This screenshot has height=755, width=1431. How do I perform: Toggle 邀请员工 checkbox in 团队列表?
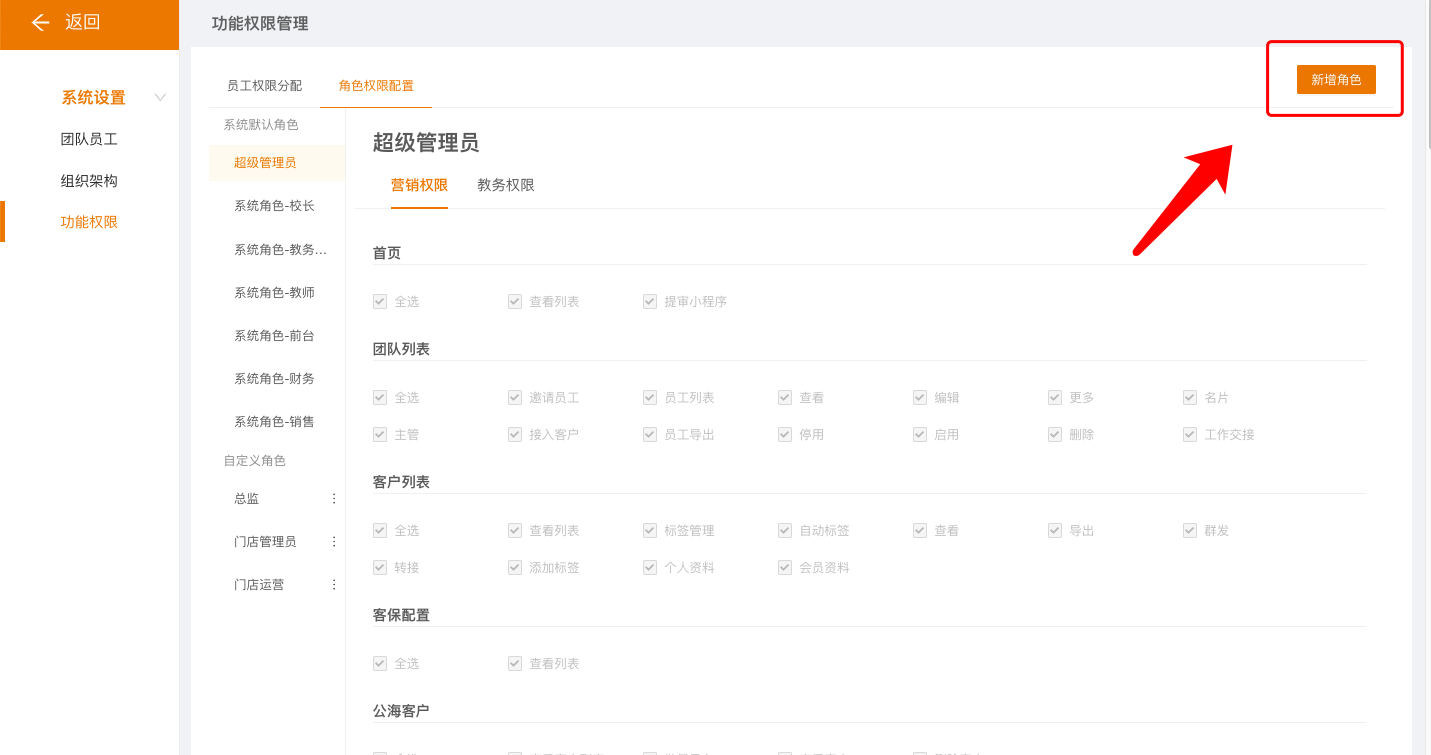(x=515, y=397)
